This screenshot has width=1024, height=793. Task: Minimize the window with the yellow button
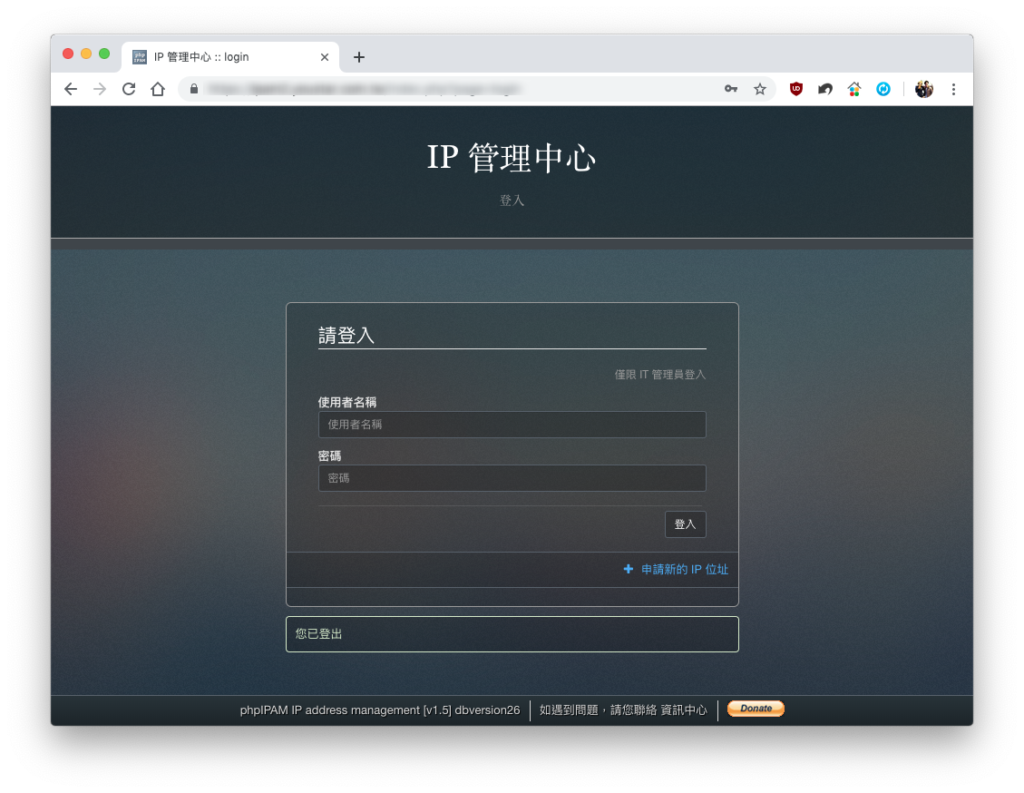click(x=86, y=54)
